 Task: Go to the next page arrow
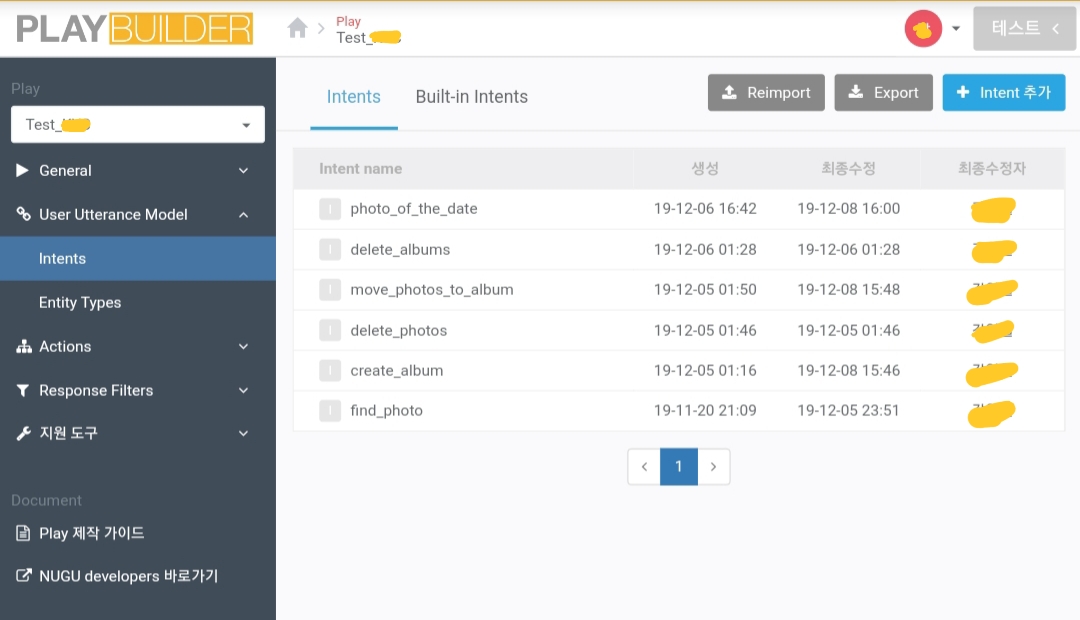714,466
